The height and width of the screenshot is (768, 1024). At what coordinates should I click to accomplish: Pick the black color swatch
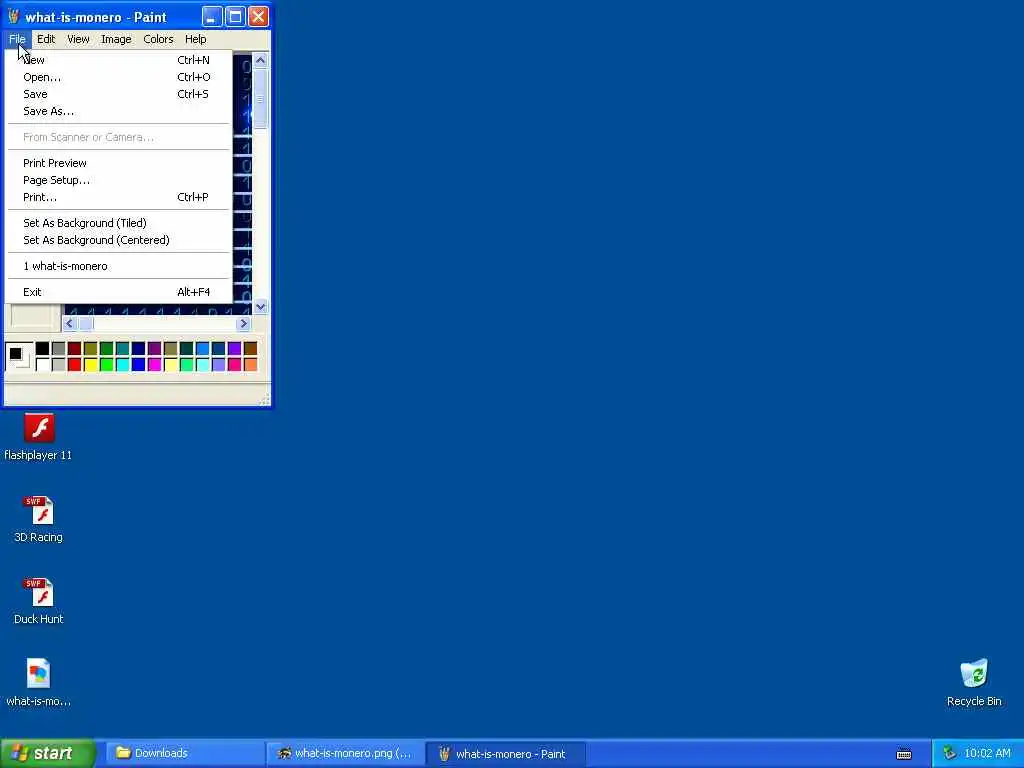coord(42,349)
